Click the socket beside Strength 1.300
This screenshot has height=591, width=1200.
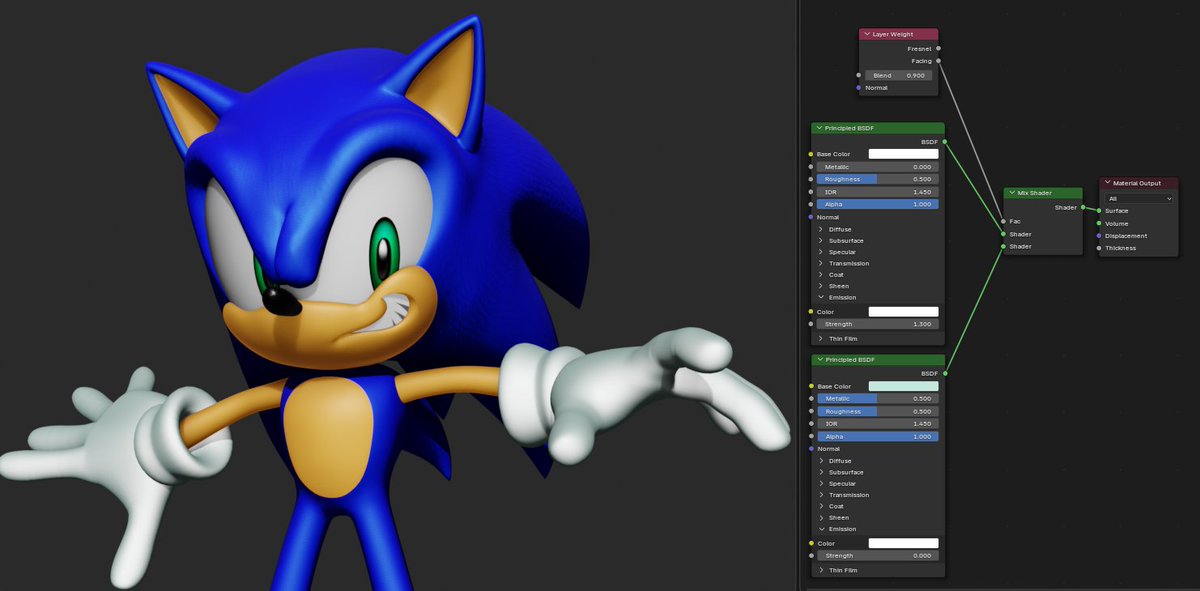click(x=811, y=324)
